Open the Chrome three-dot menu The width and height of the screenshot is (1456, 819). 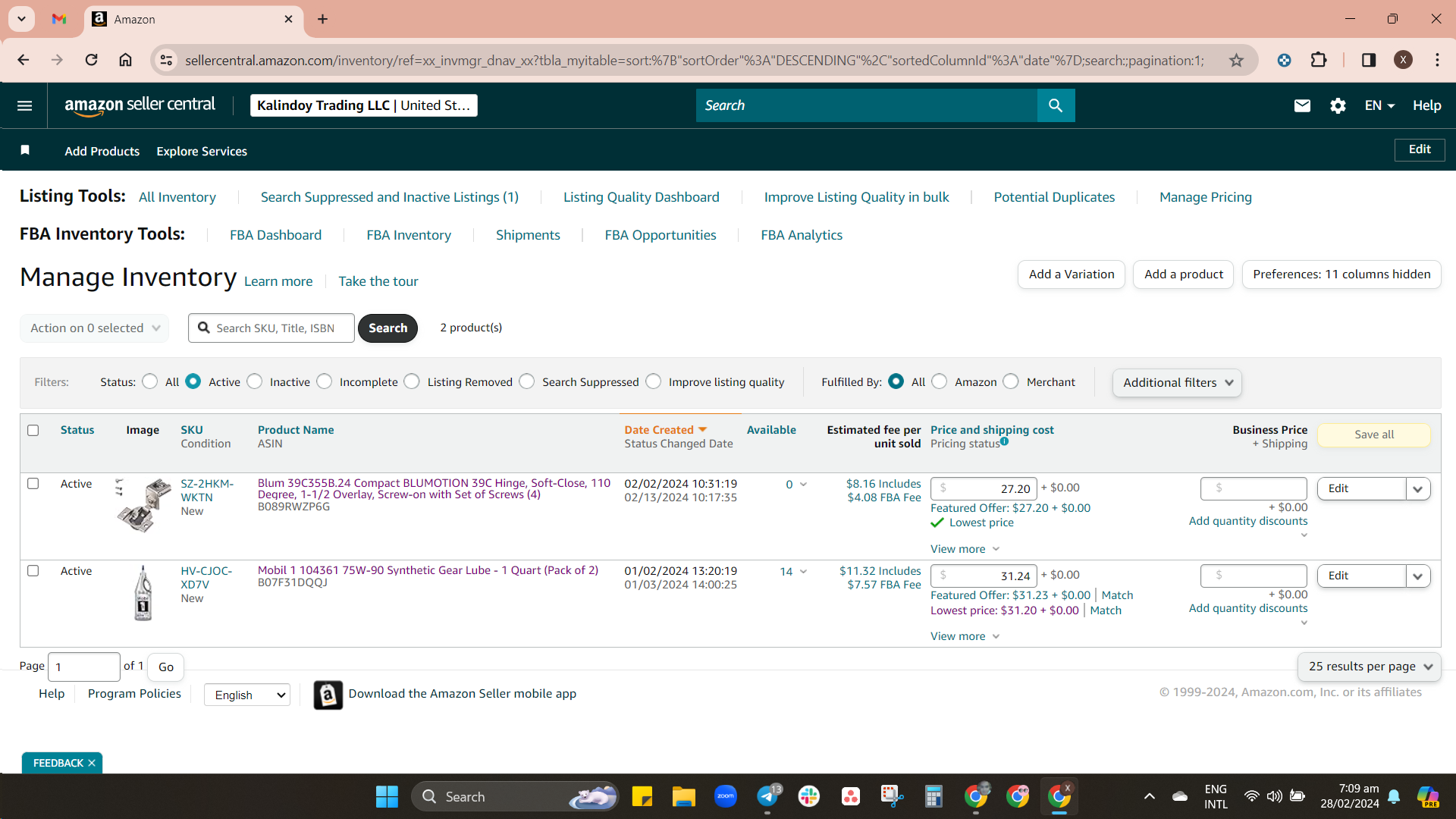point(1437,60)
